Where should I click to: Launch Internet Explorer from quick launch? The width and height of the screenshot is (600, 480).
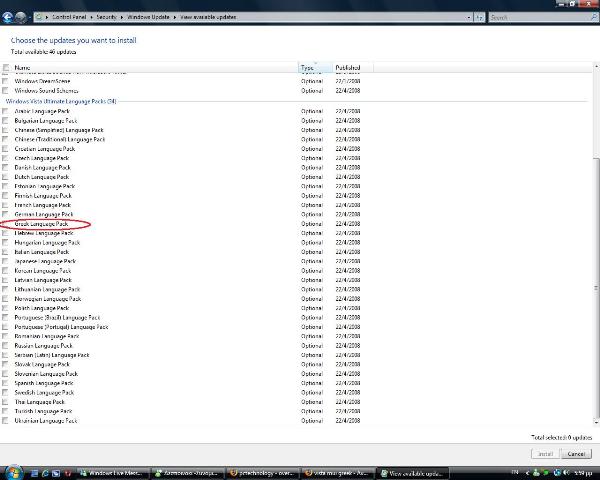[45, 473]
